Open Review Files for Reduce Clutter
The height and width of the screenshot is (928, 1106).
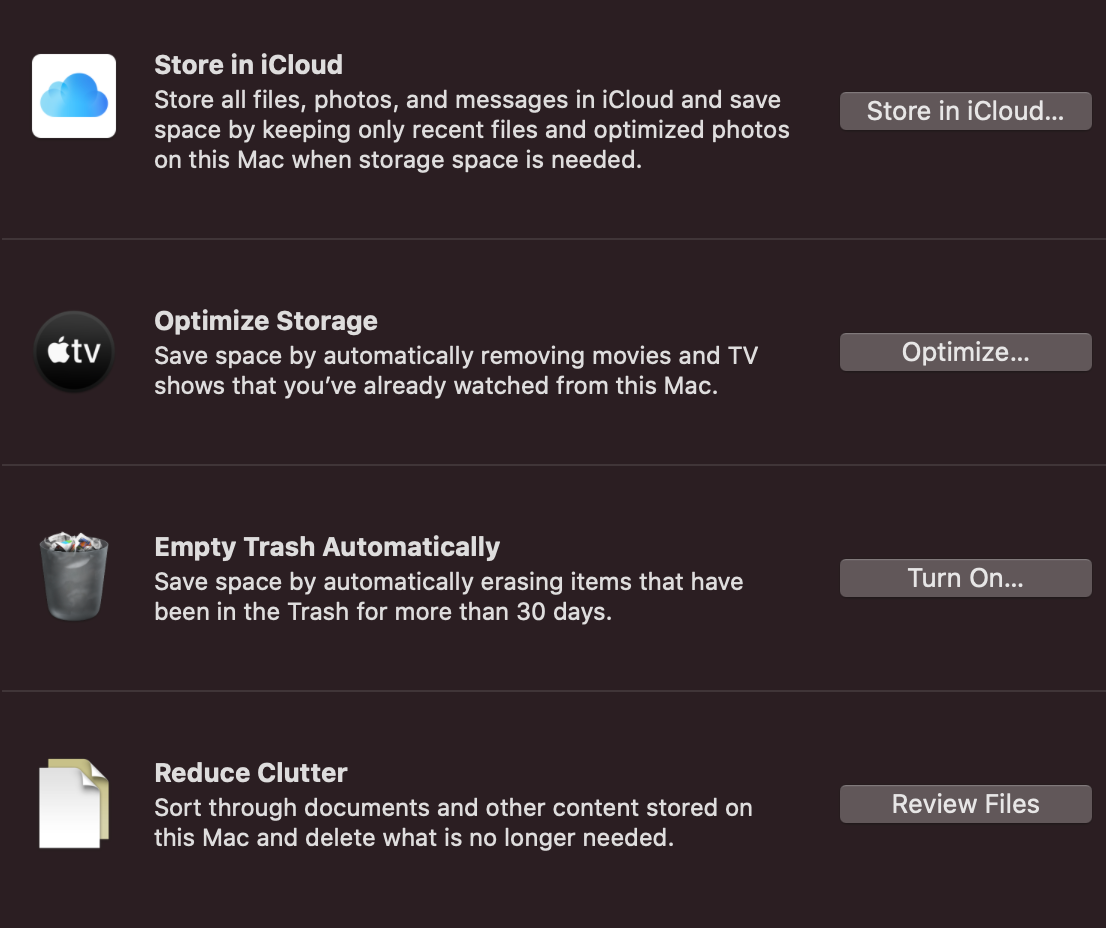coord(966,804)
